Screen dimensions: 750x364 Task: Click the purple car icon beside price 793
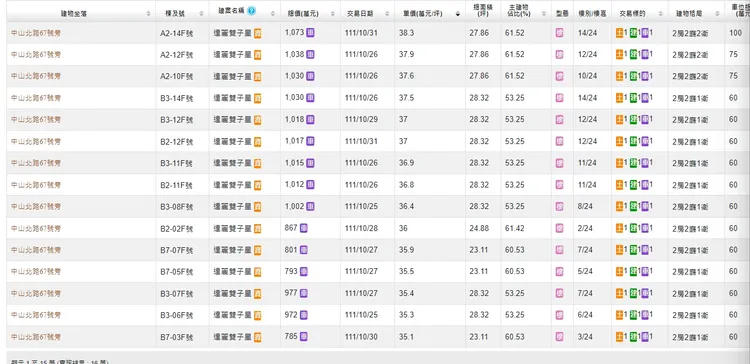303,271
